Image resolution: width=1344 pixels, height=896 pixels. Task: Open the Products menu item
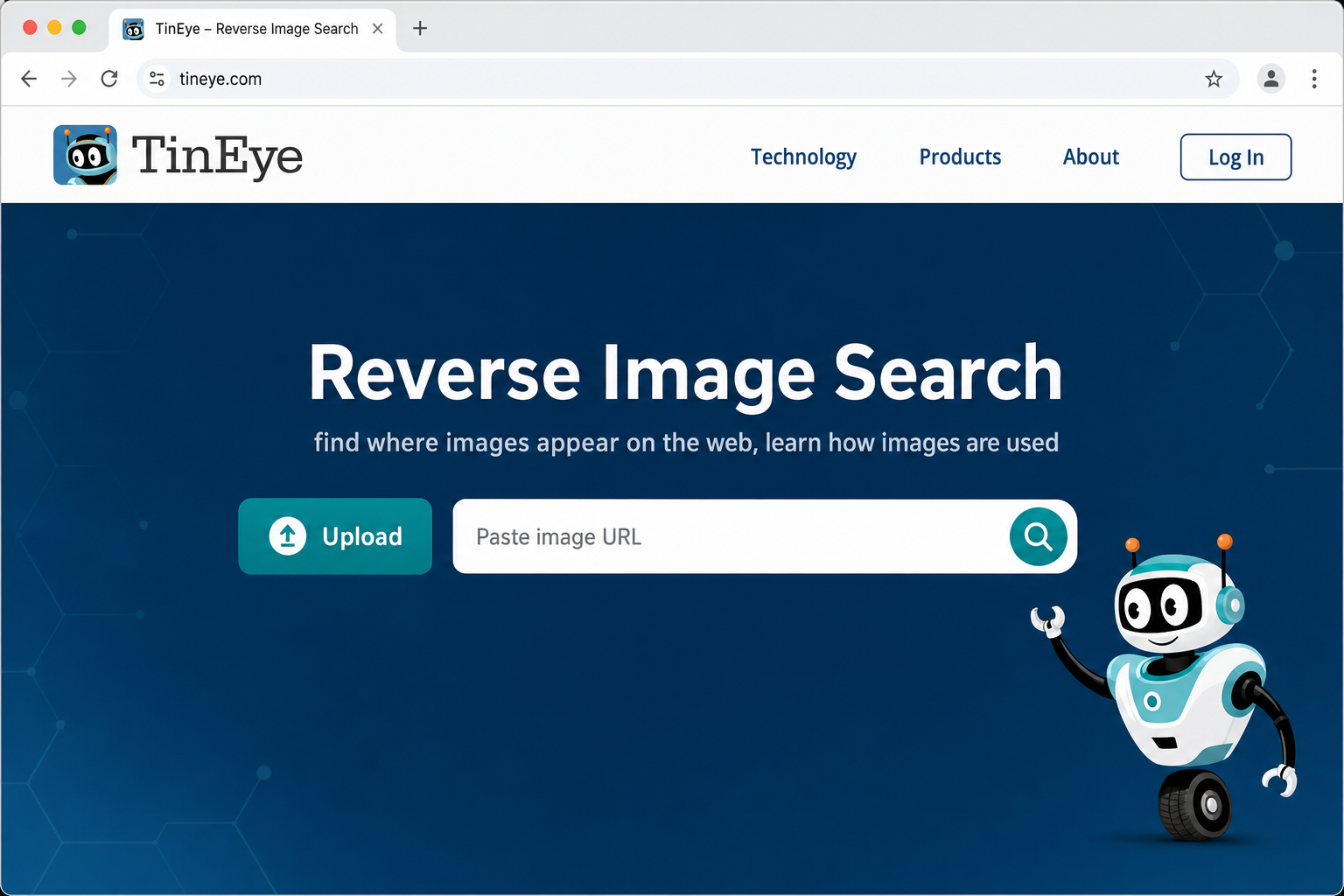[960, 157]
